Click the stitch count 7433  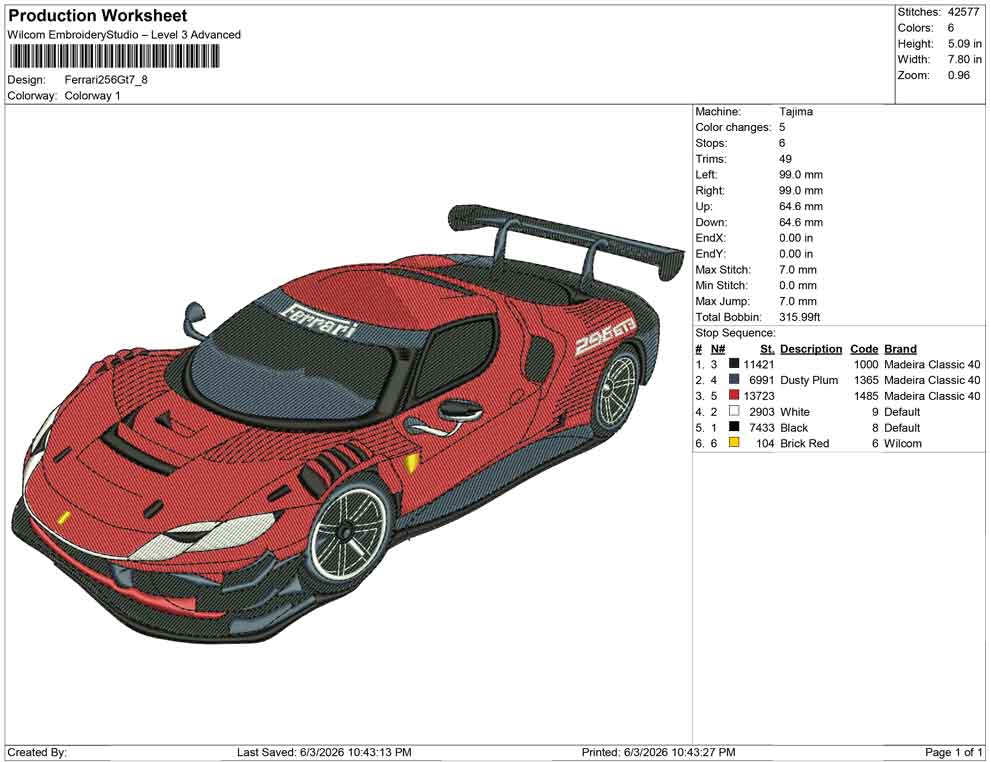(x=761, y=427)
